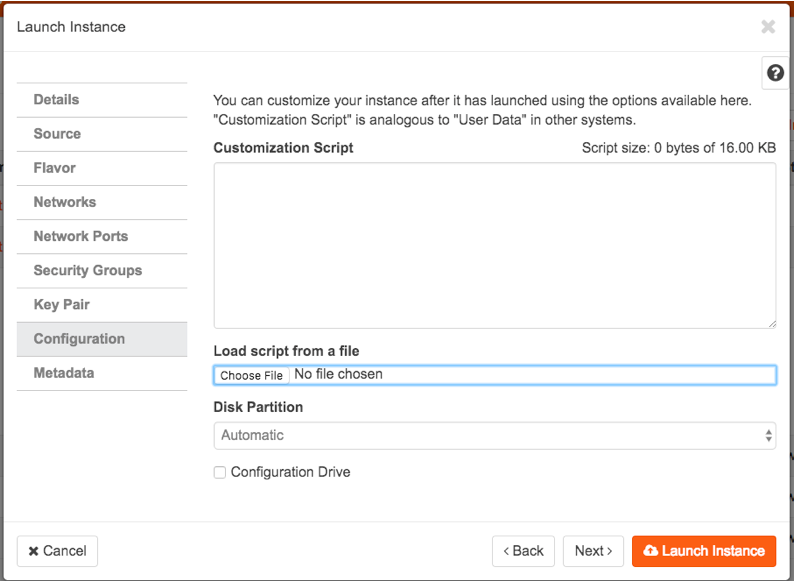Open the Key Pair step
794x581 pixels.
62,304
